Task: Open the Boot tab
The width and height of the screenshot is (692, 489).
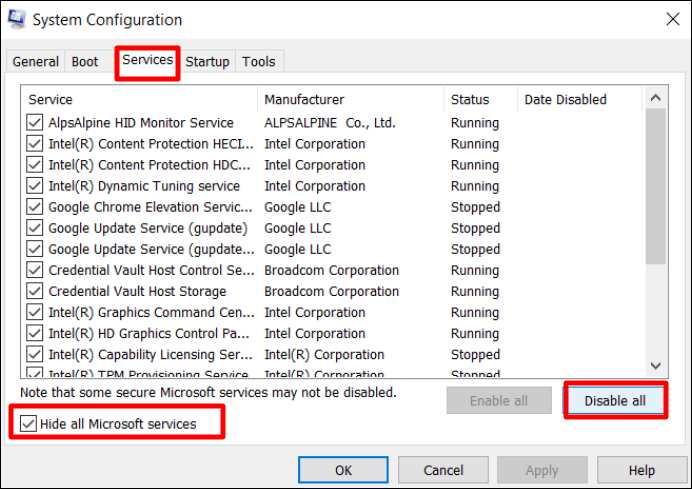Action: pos(85,62)
